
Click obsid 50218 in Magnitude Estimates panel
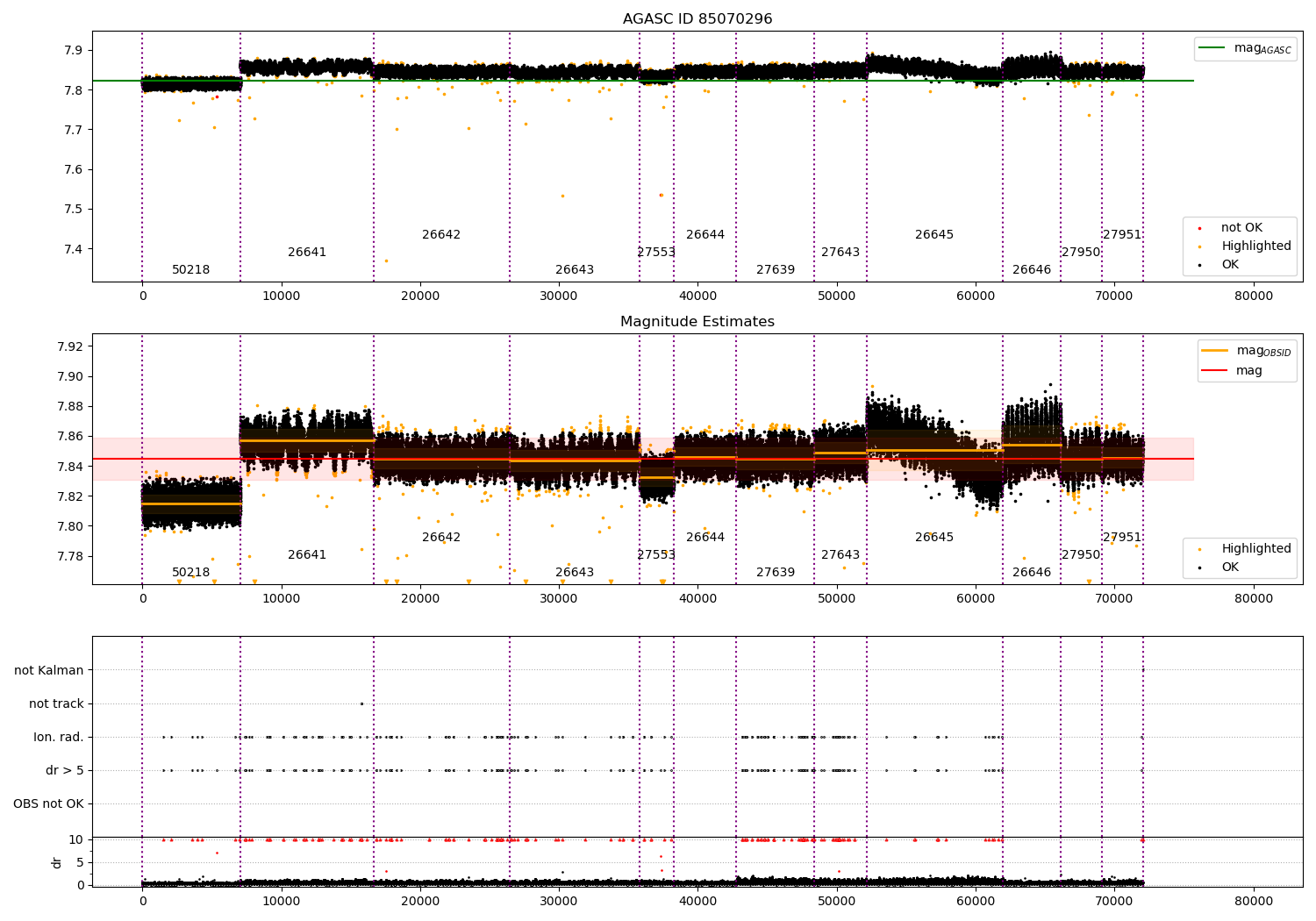[x=190, y=572]
